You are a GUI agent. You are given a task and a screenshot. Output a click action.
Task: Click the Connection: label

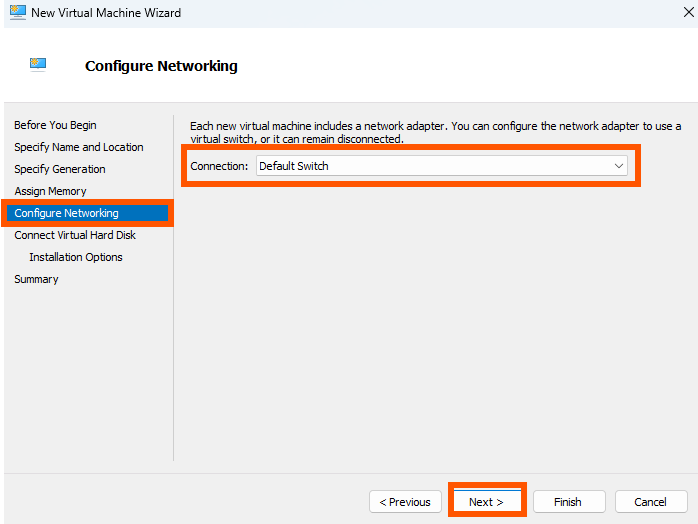219,166
